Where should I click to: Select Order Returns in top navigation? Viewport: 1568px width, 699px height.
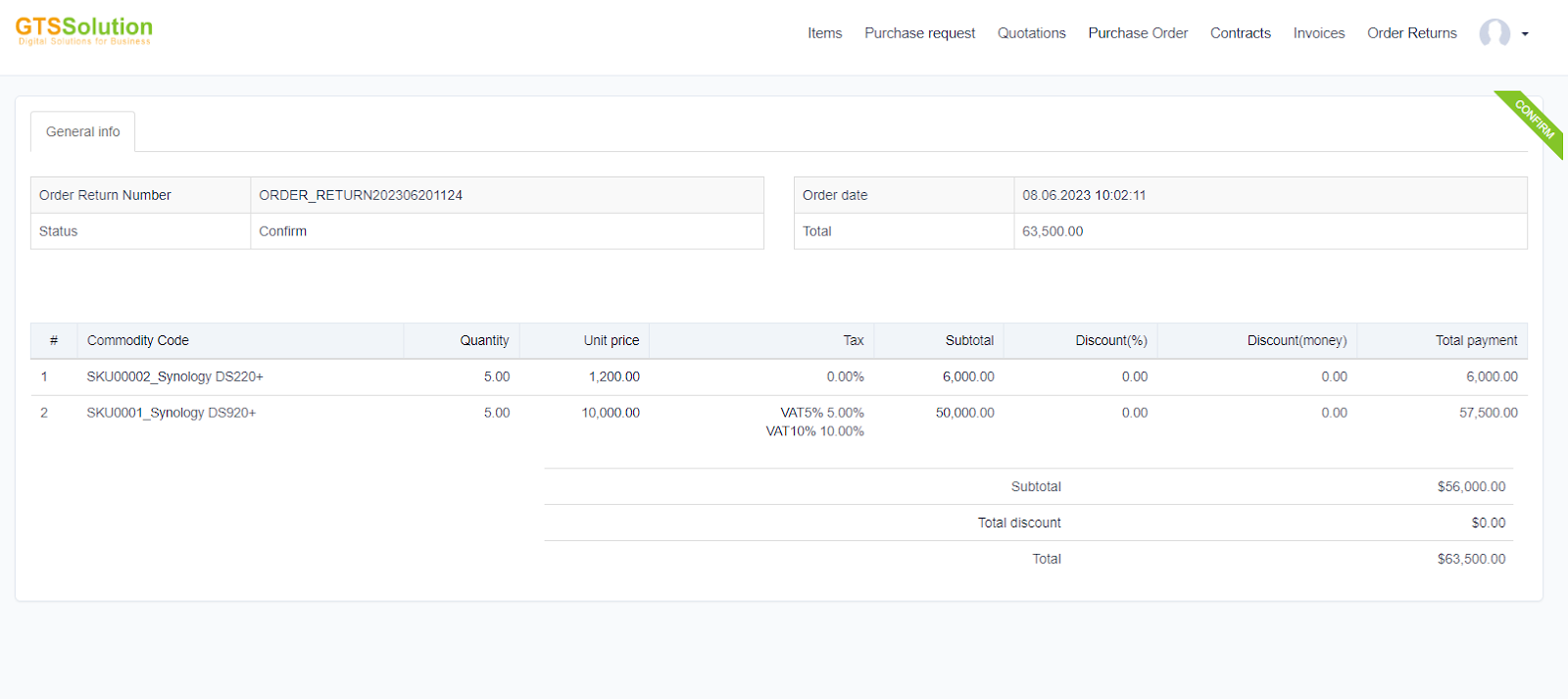coord(1411,33)
